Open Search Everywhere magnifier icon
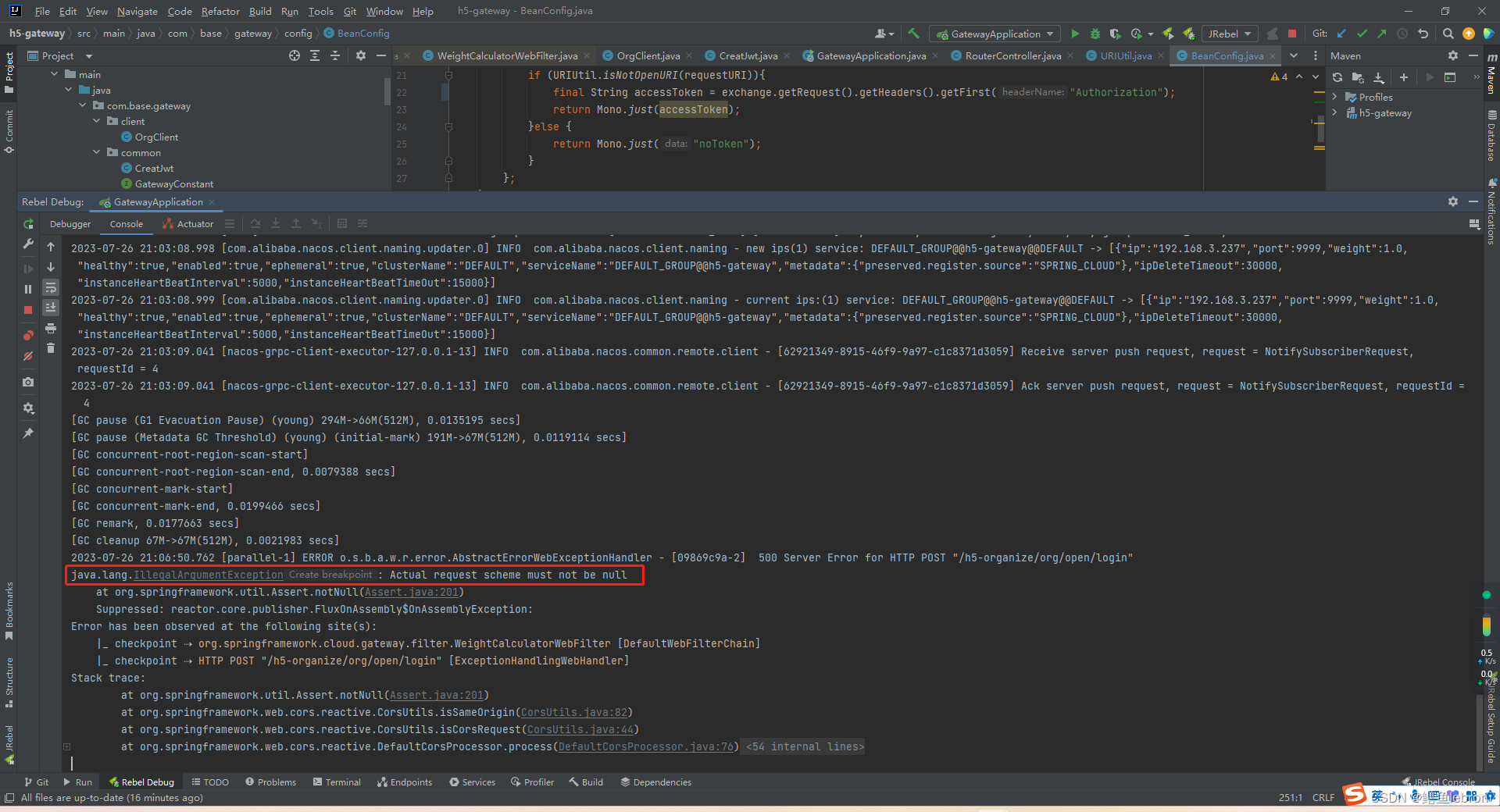Screen dimensions: 1500x812 (1448, 34)
